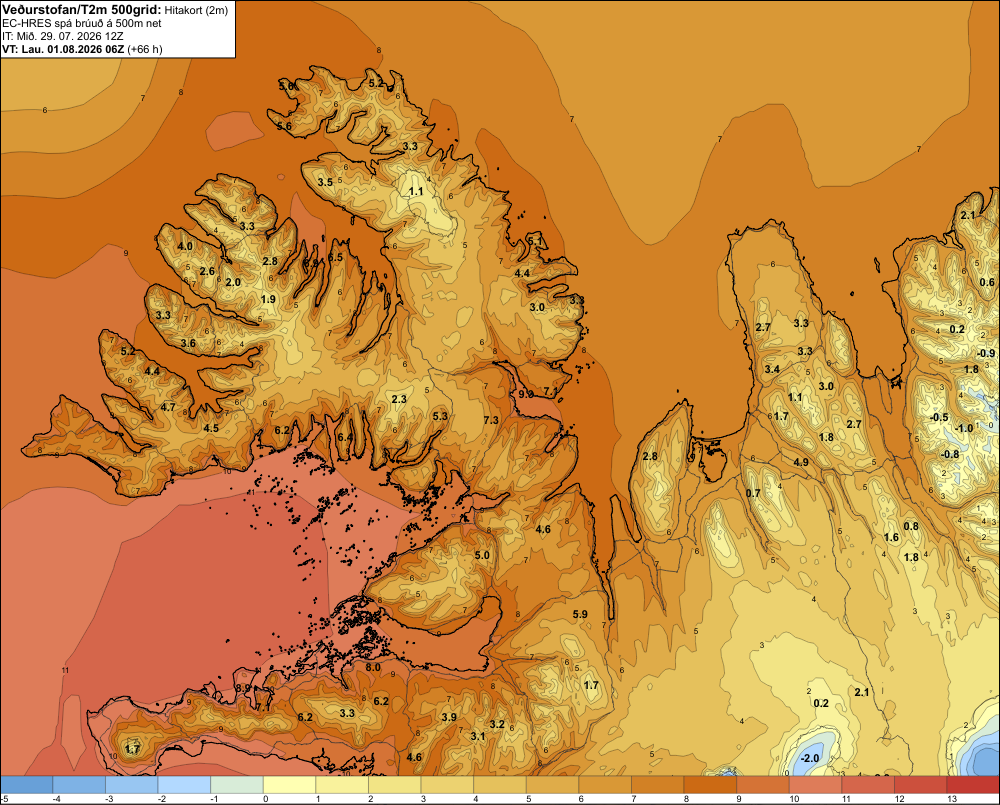The height and width of the screenshot is (805, 1000).
Task: Pick the pale yellow 0 to 1 legend swatch
Action: pos(290,785)
